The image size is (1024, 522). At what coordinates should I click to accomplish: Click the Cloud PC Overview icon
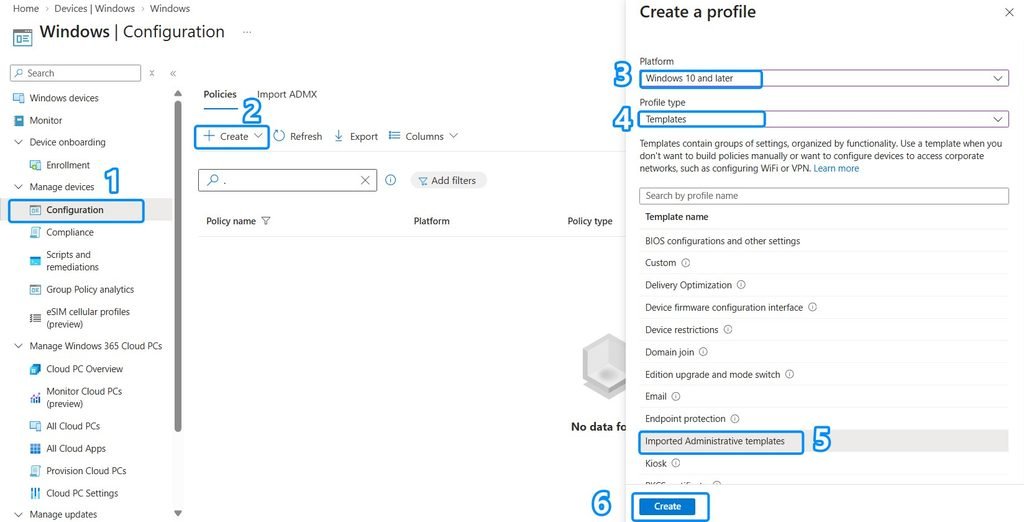click(x=35, y=369)
